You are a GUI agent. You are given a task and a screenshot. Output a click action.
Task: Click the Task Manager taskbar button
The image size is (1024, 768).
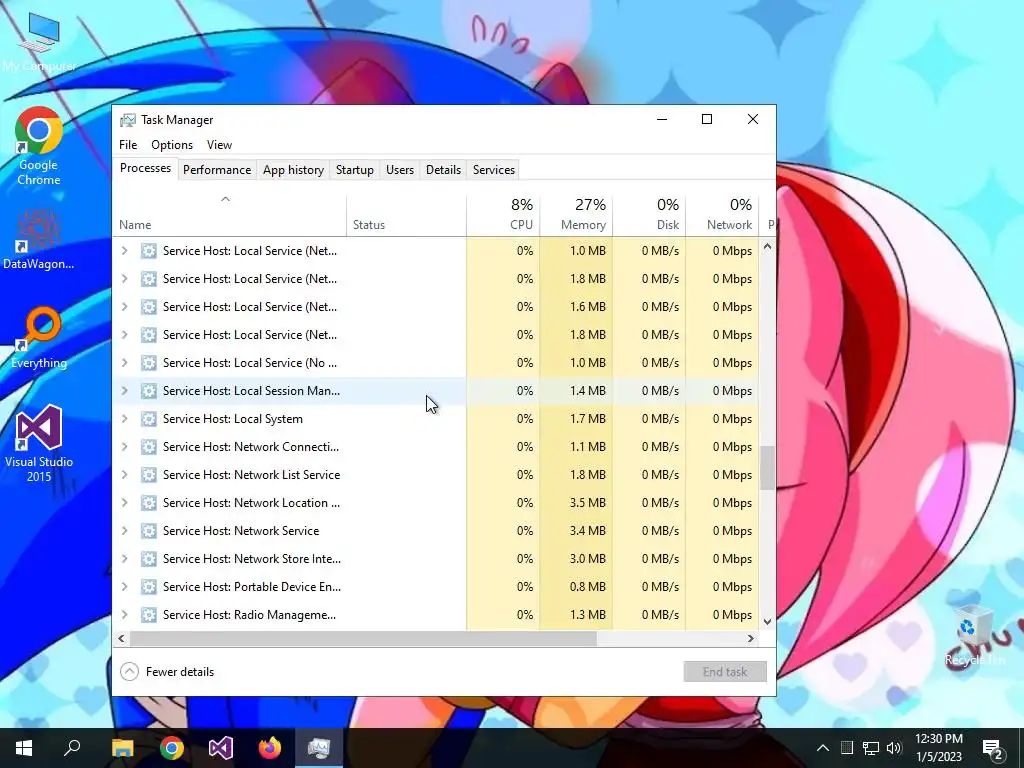pos(319,748)
